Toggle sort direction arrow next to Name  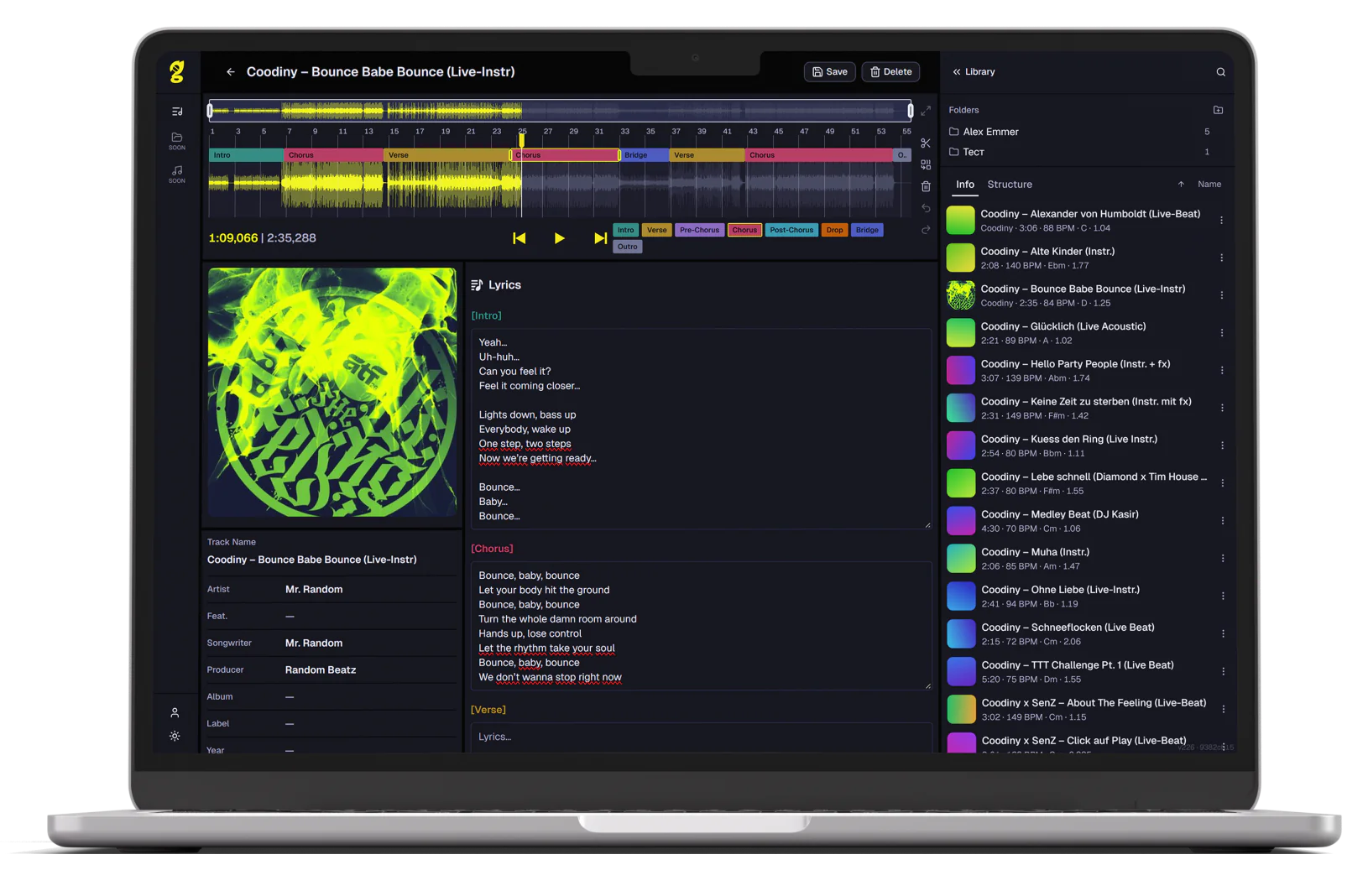point(1181,185)
